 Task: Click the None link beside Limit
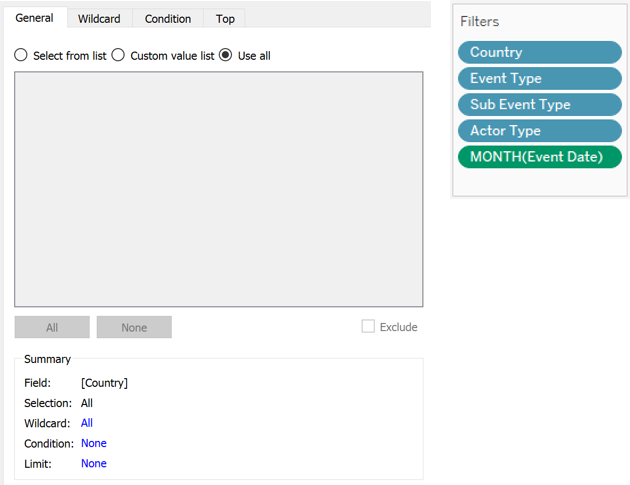pos(94,463)
